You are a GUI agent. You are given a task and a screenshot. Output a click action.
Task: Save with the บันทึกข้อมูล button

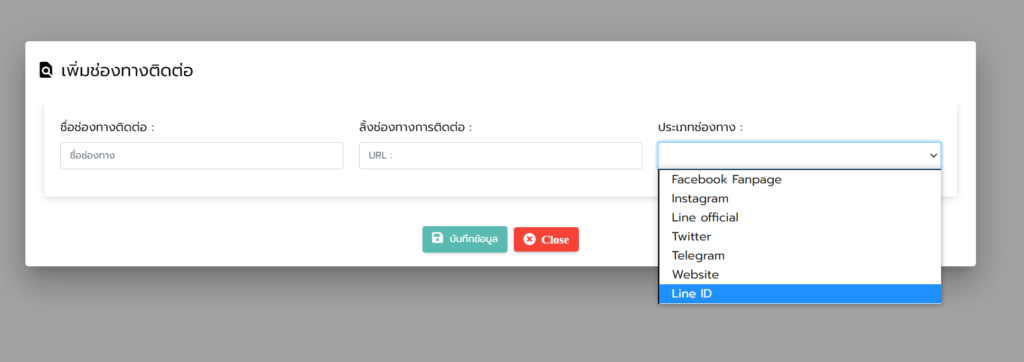[464, 239]
